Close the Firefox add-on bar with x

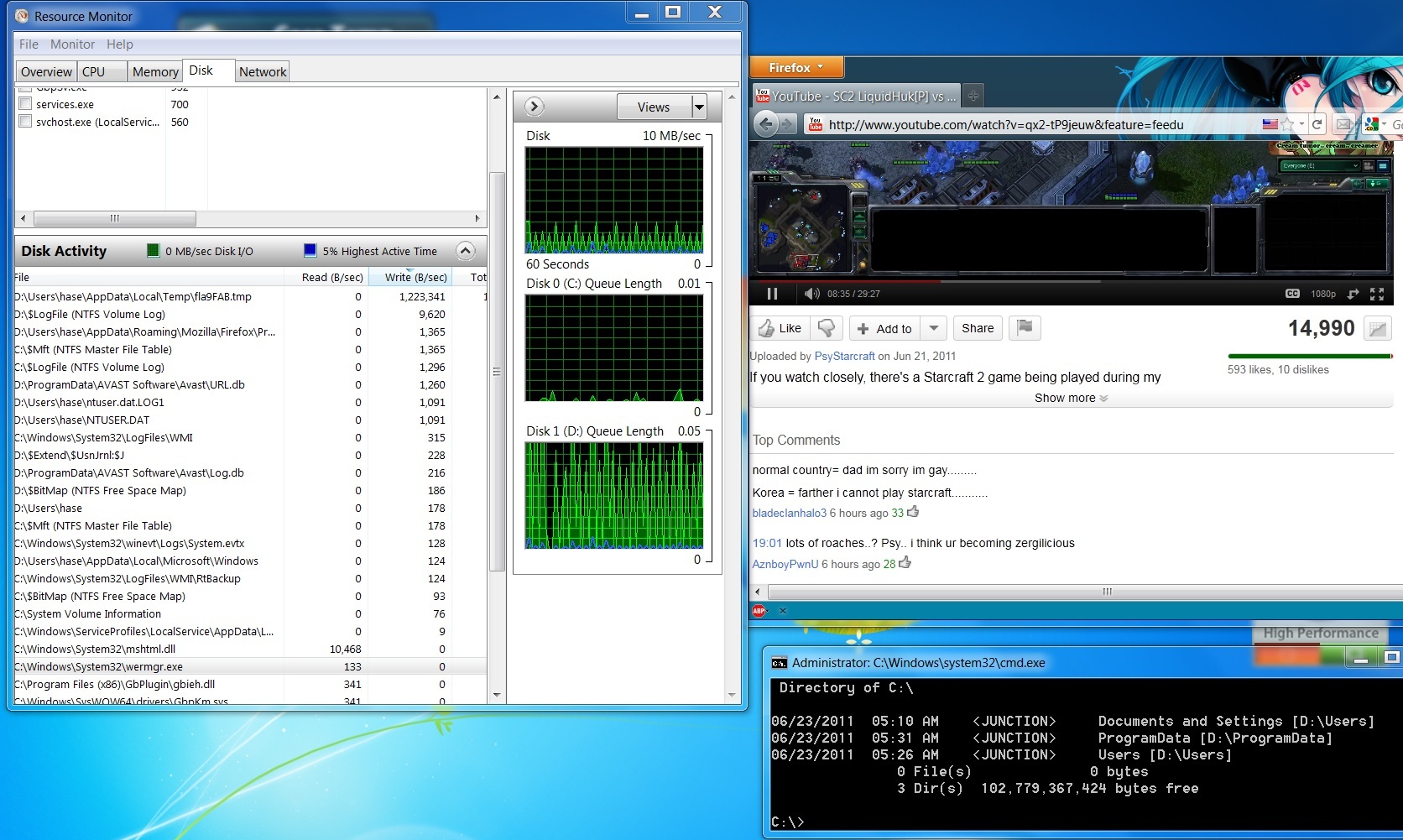(783, 611)
